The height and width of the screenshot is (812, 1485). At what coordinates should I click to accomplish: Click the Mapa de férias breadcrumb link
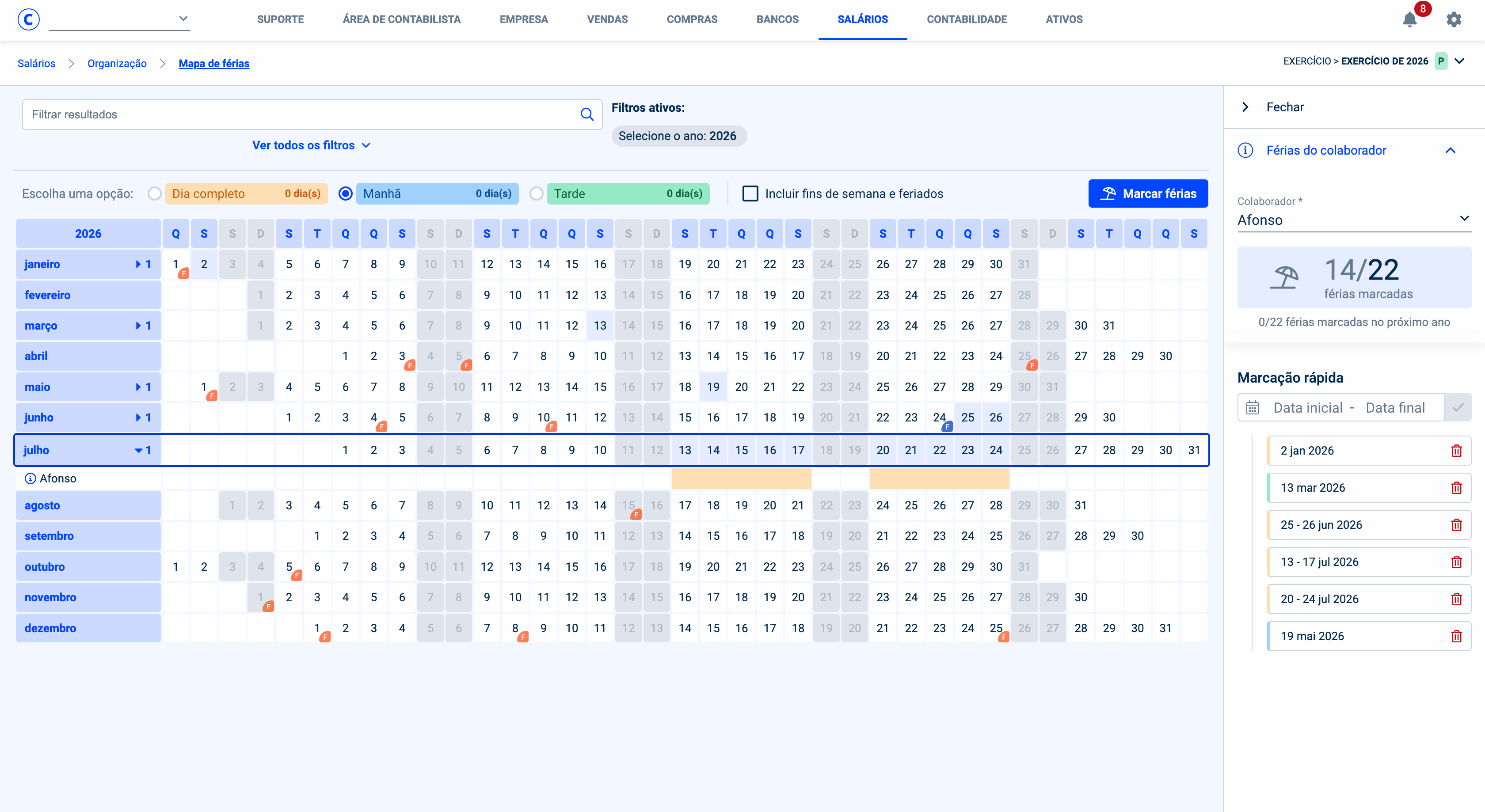pyautogui.click(x=214, y=63)
